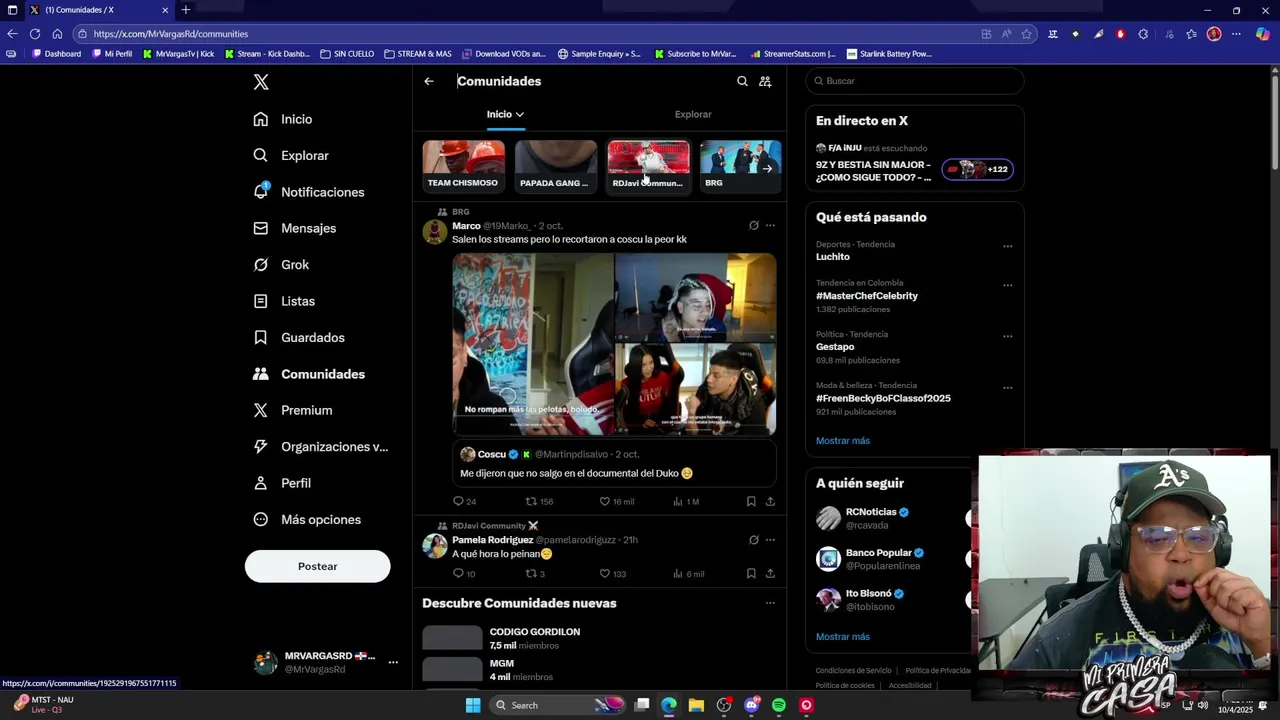Open the quoted Coscu post

[614, 464]
